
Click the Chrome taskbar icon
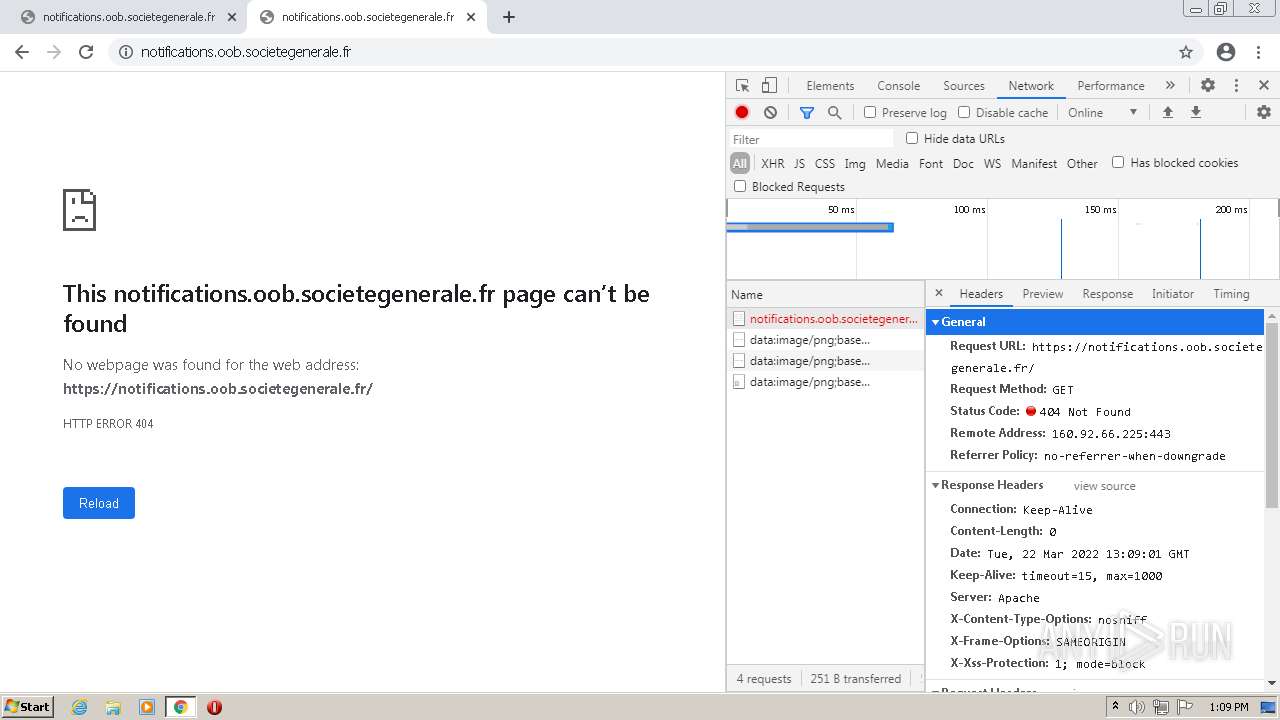[181, 707]
